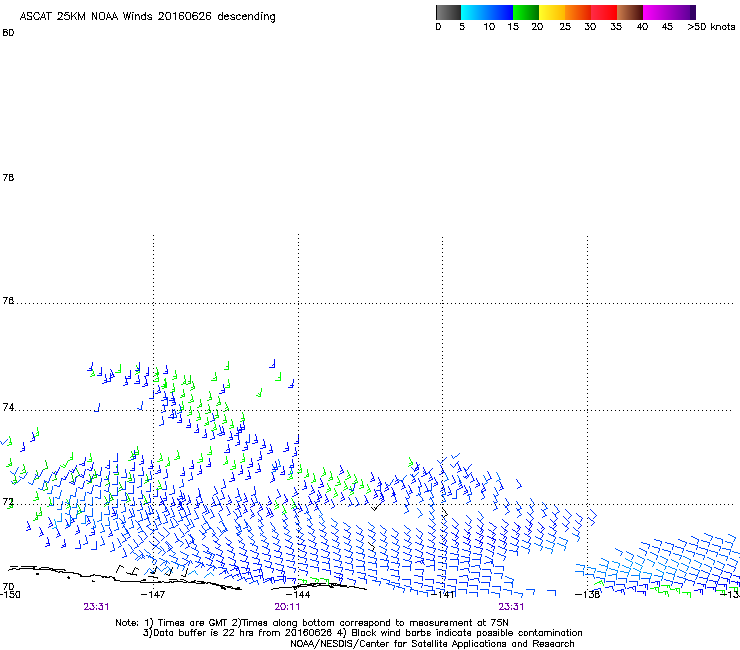Click the 76 latitude axis label
Screen dimensions: 740x650
coord(8,301)
